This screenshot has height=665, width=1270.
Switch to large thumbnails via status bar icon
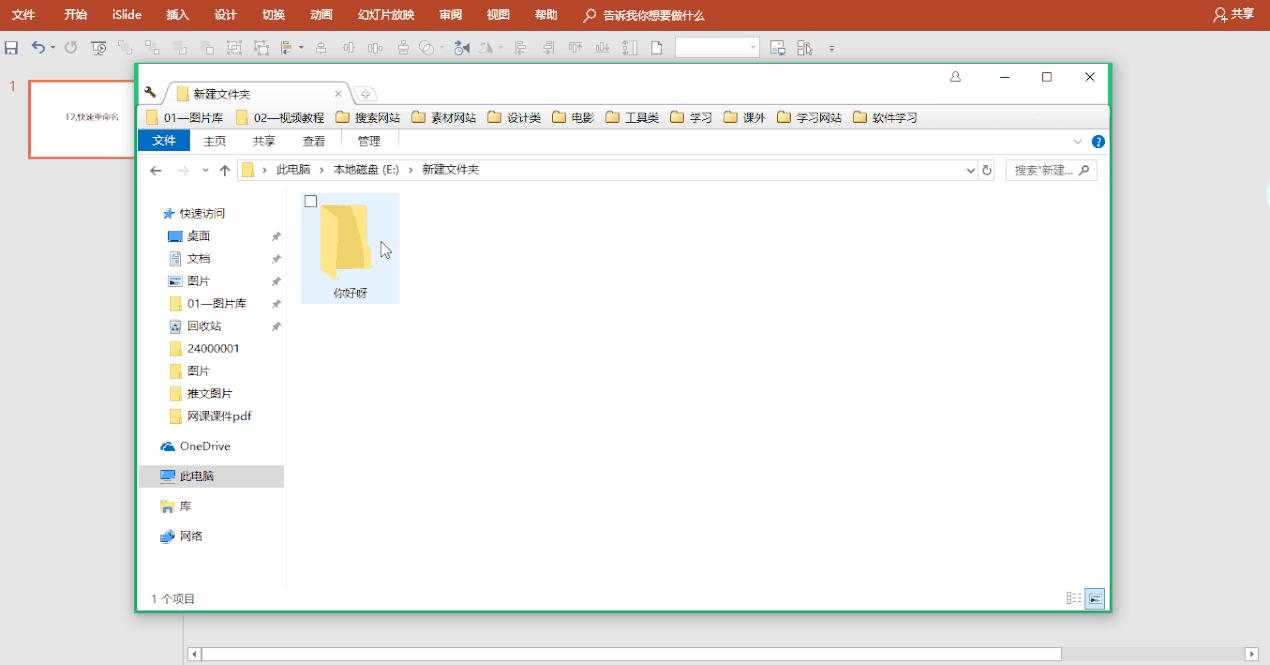pyautogui.click(x=1094, y=598)
